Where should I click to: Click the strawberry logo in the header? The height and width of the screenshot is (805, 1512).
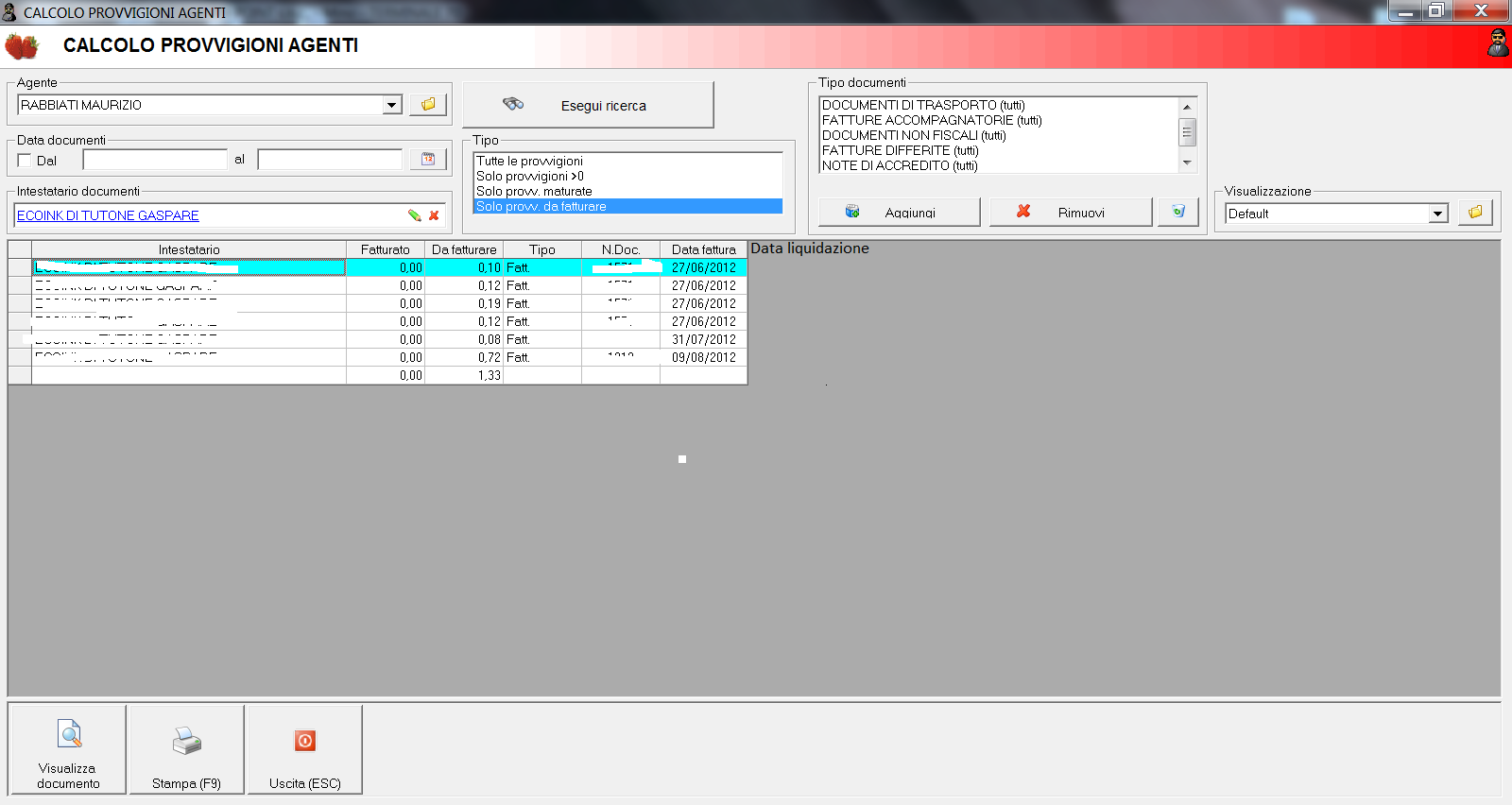click(x=23, y=45)
